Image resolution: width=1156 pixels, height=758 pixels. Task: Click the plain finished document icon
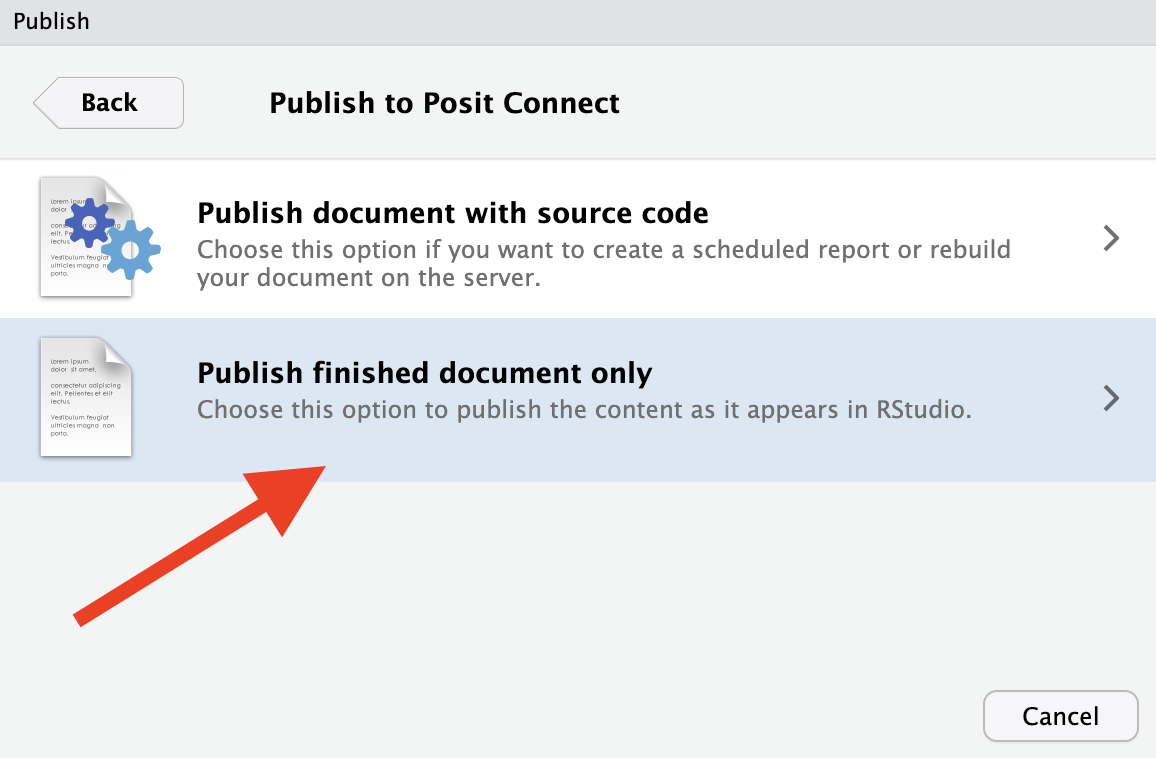pos(86,397)
